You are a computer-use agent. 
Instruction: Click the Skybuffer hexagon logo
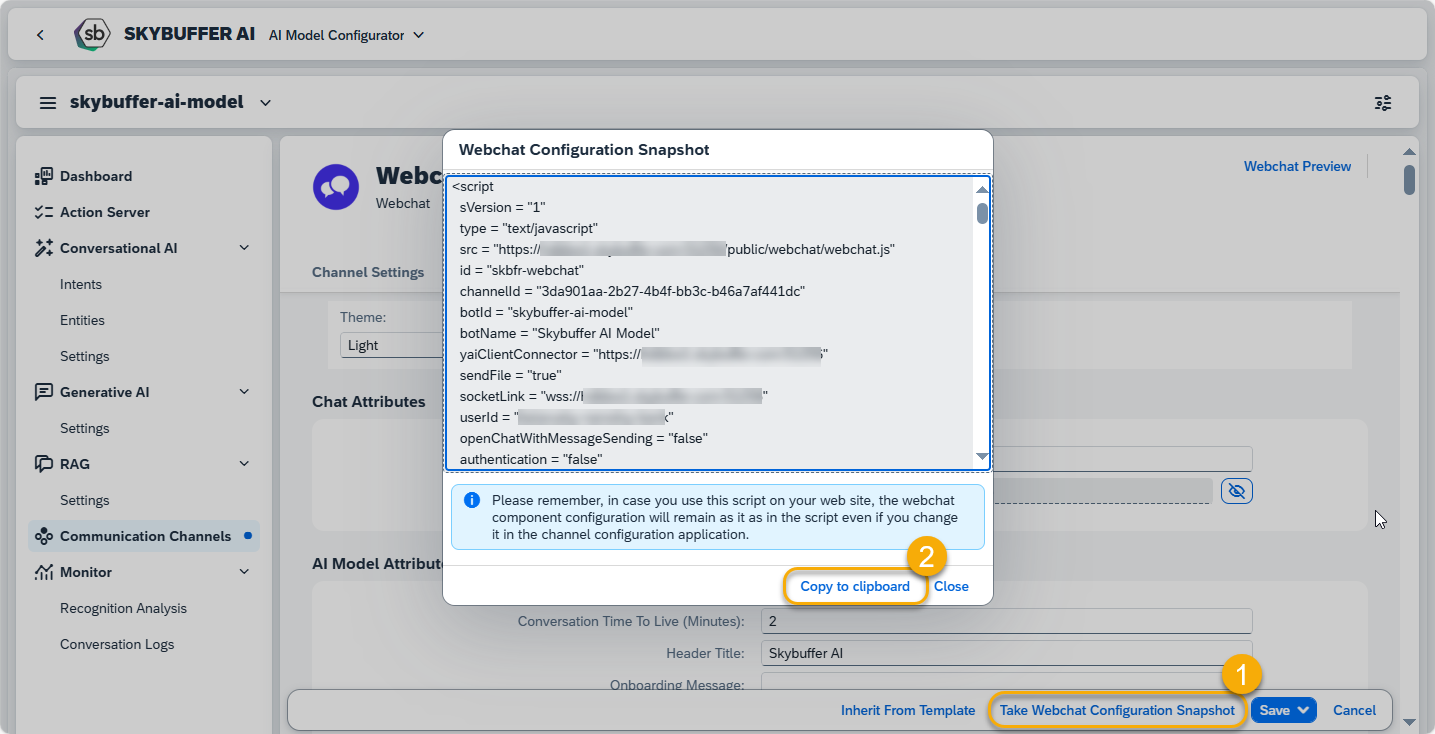93,34
